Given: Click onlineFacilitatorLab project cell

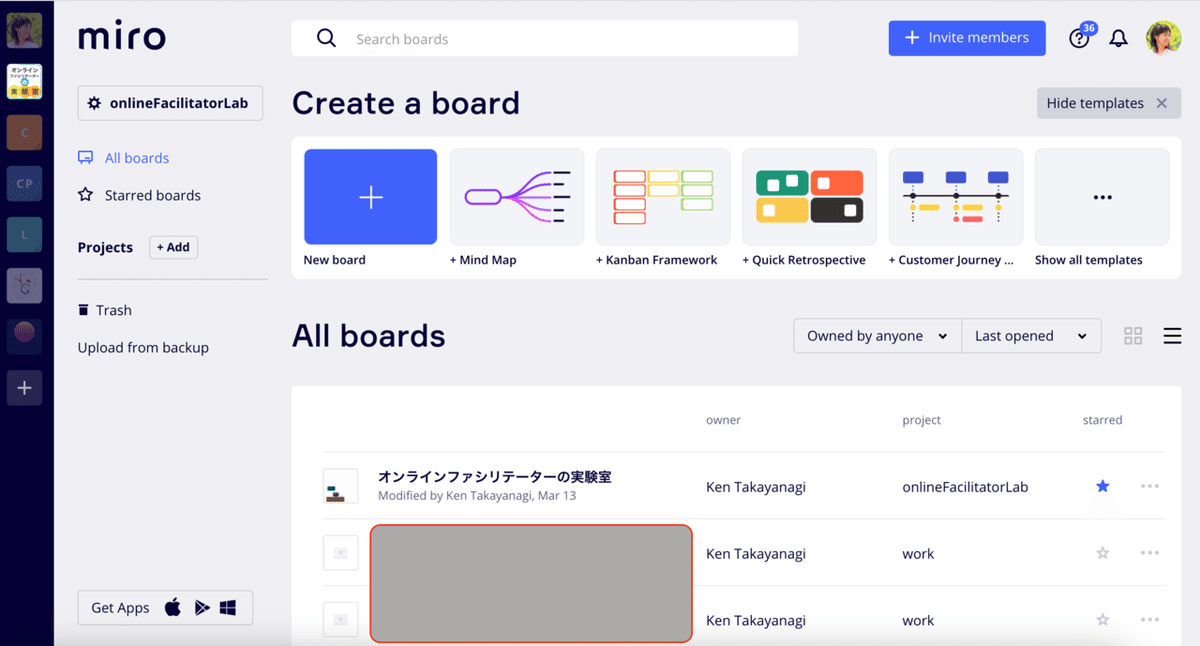Looking at the screenshot, I should (x=965, y=487).
